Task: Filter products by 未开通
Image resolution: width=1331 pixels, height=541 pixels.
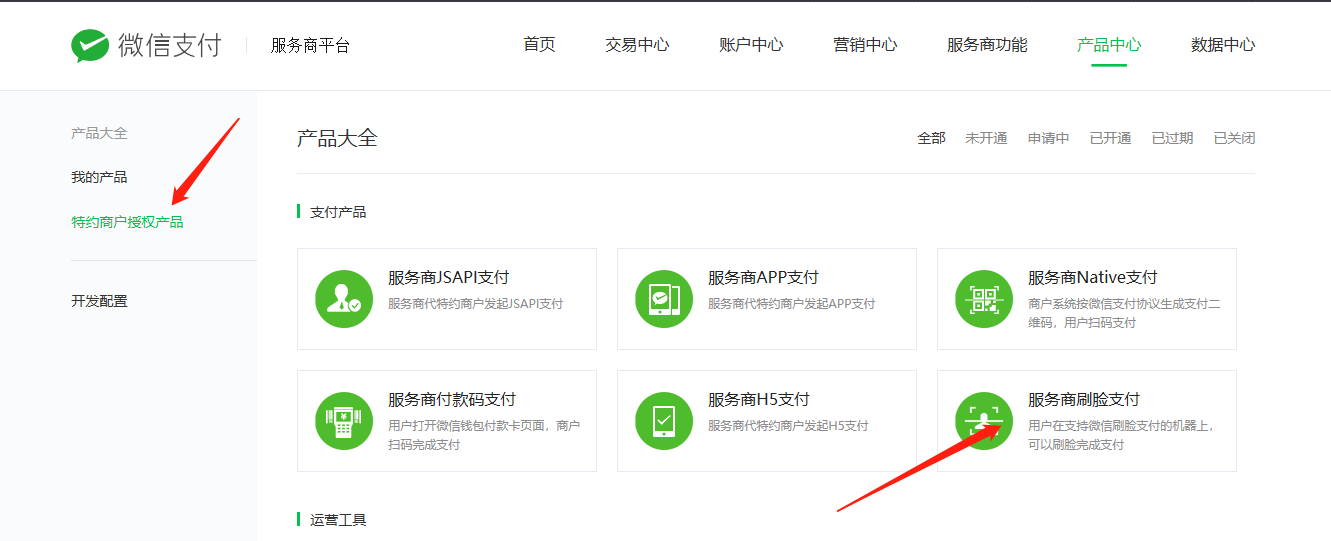Action: tap(986, 138)
